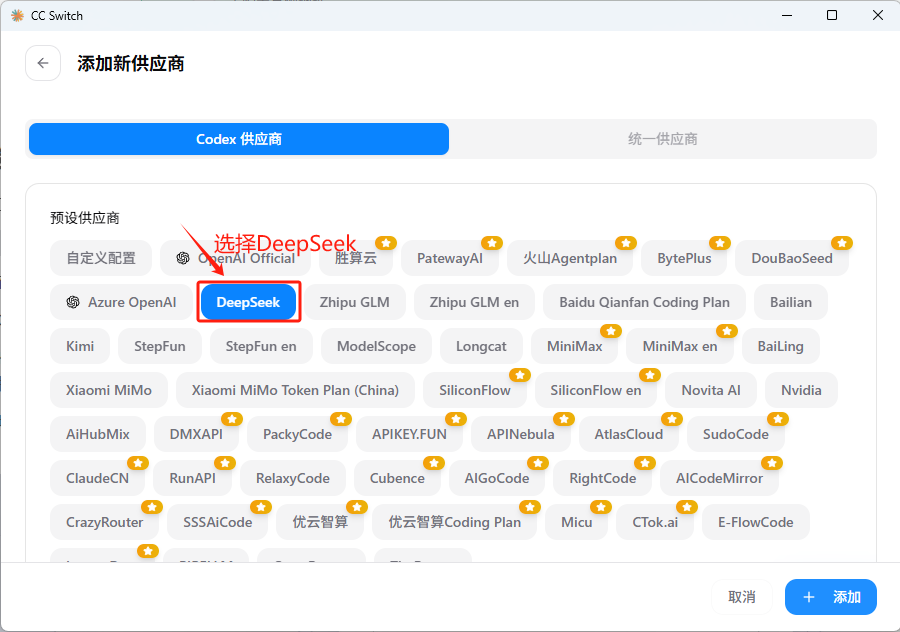Choose Baidu Qianfan Coding Plan
Screen dimensions: 900x632
pos(644,302)
